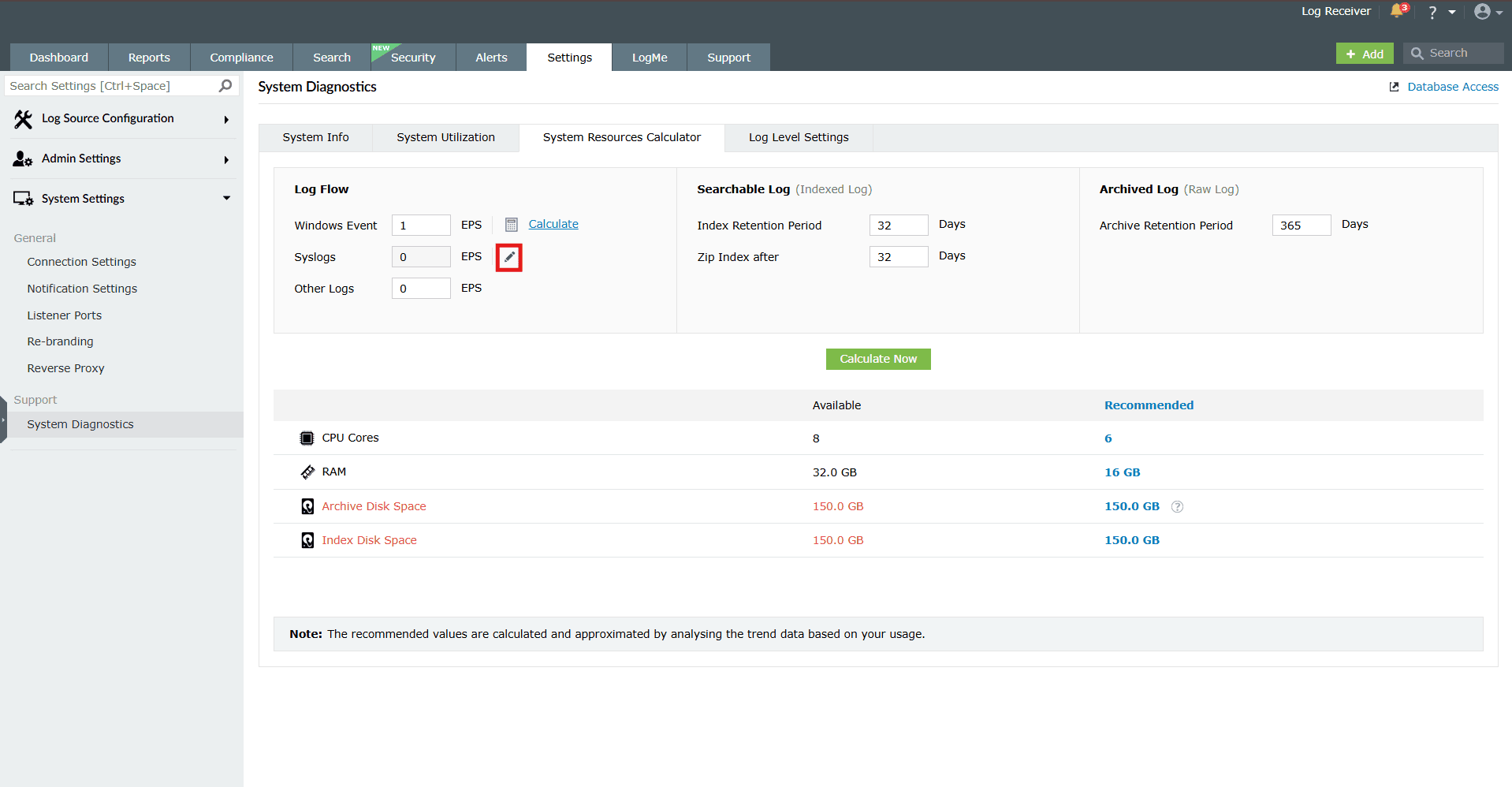Open Notification Settings
The width and height of the screenshot is (1512, 787).
pyautogui.click(x=82, y=289)
